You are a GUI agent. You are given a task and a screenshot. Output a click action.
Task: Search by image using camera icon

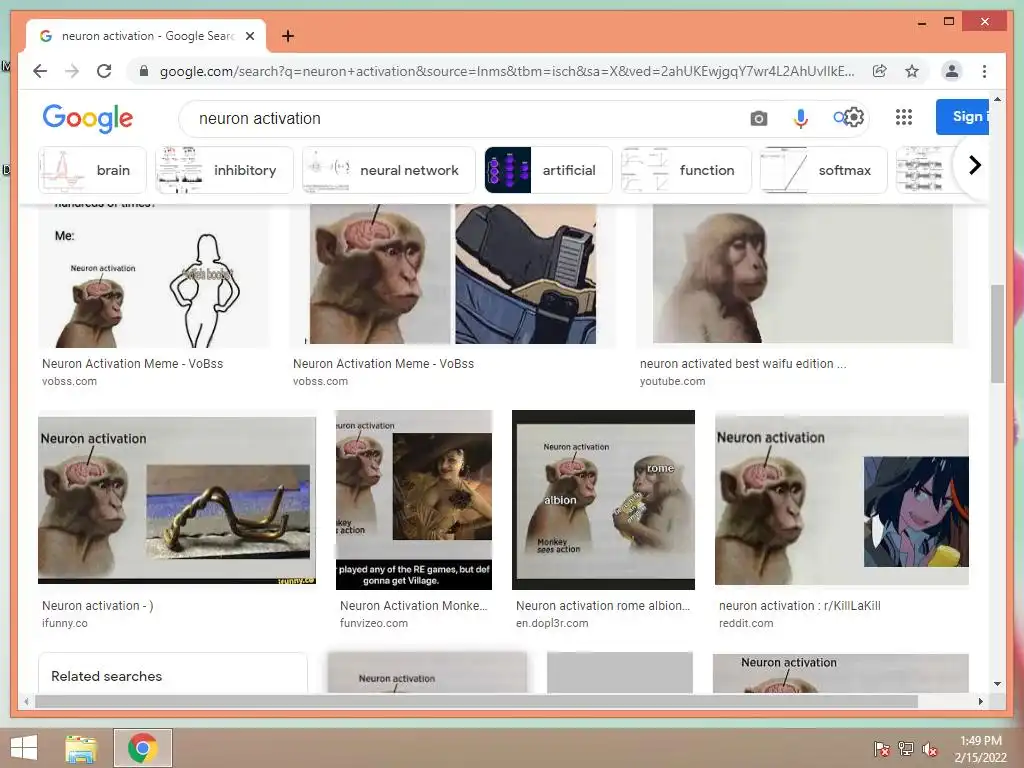pyautogui.click(x=758, y=118)
